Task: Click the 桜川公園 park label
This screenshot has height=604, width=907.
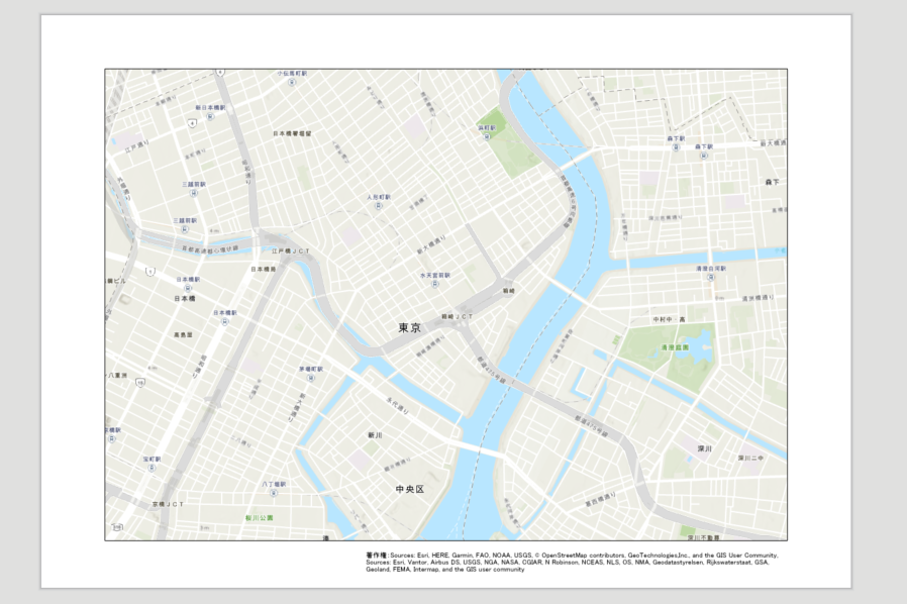Action: coord(259,518)
